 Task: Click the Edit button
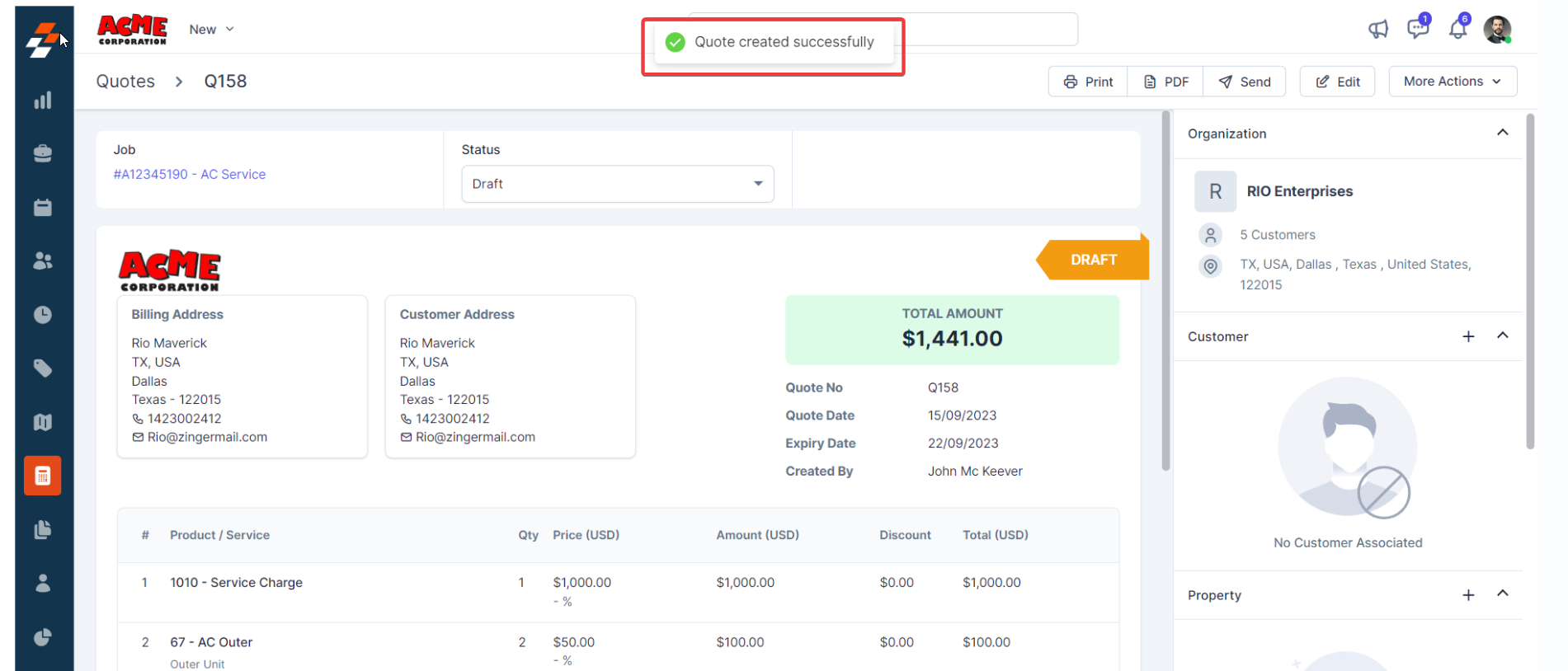pyautogui.click(x=1337, y=82)
